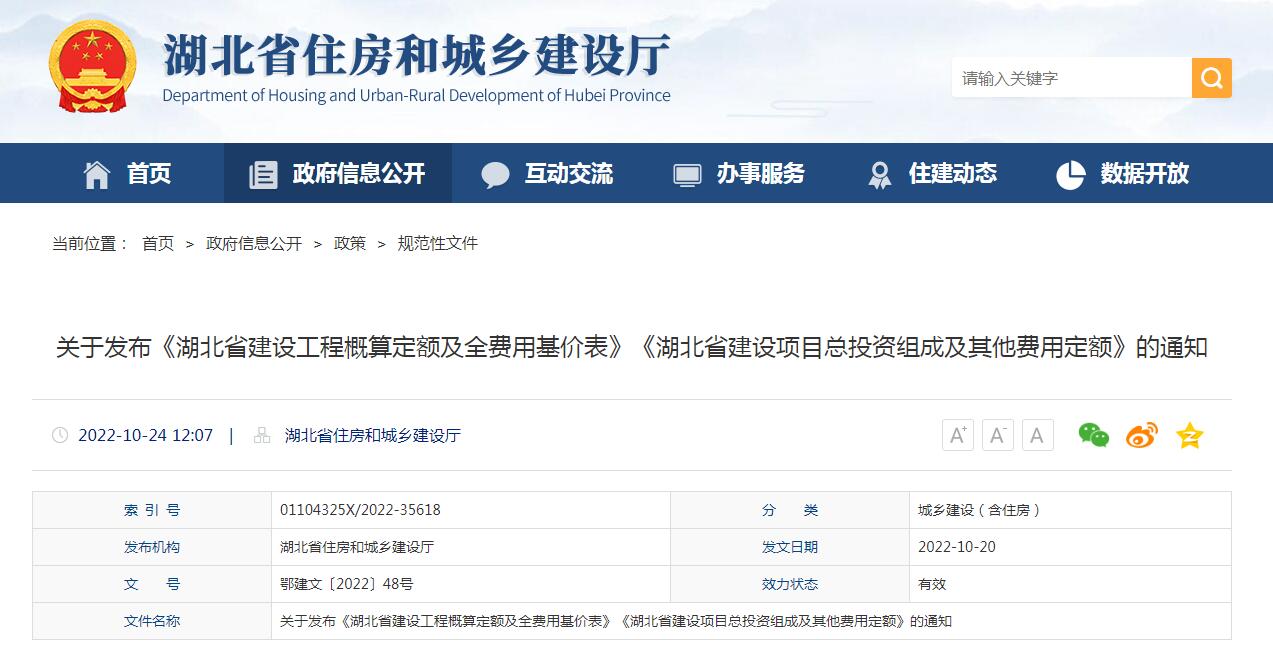Select 数据开放 in the navigation bar
The width and height of the screenshot is (1273, 670).
tap(1123, 174)
